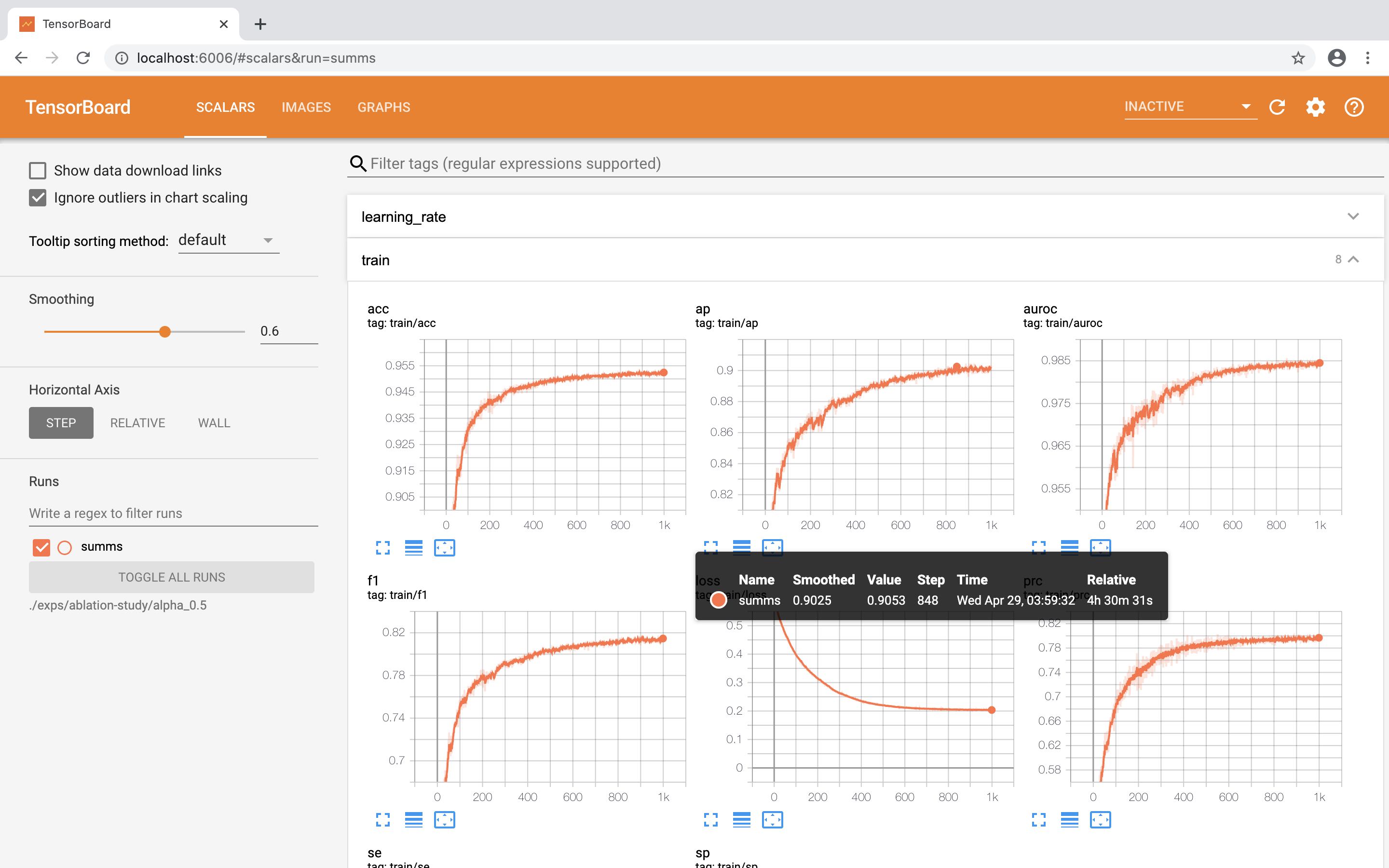Expand the loss chart to full size
The height and width of the screenshot is (868, 1389).
pos(710,820)
